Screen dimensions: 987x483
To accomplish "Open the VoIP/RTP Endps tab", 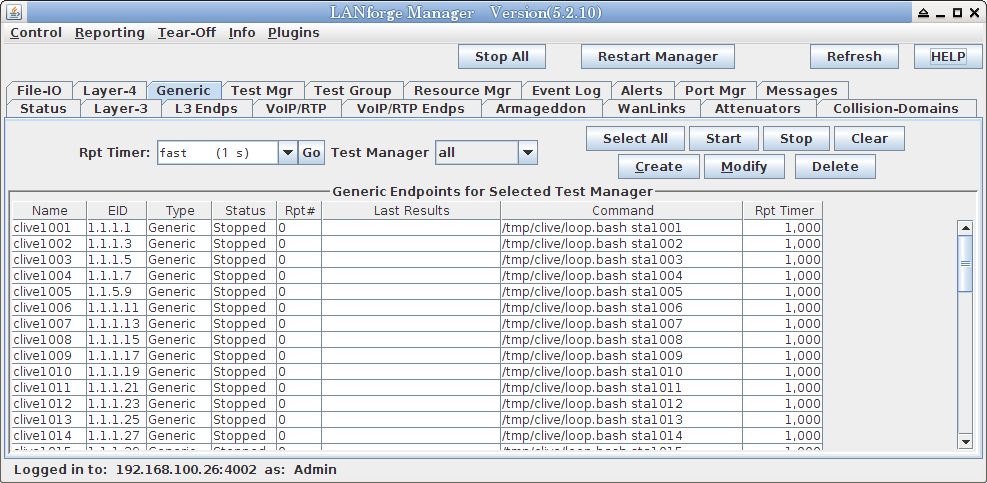I will click(x=411, y=108).
